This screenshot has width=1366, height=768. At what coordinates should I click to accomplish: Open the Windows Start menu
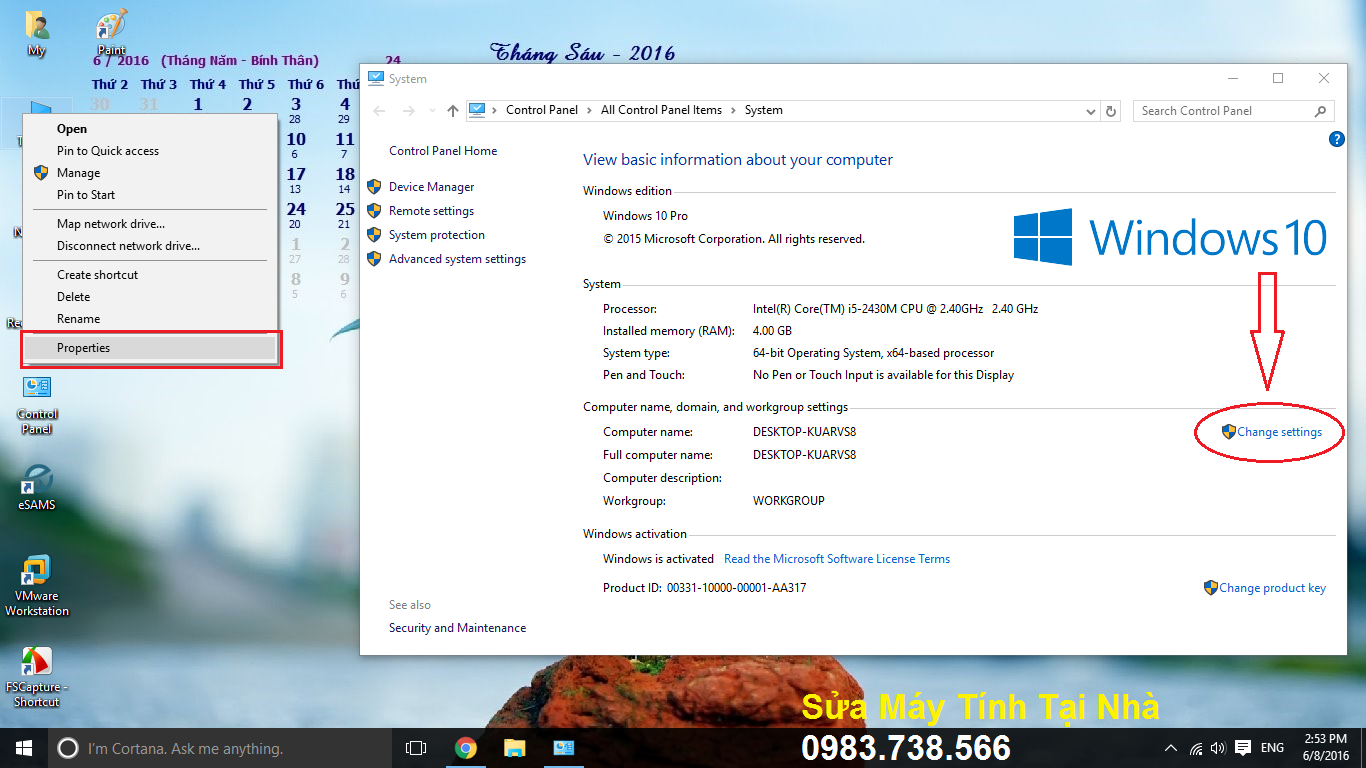(24, 748)
